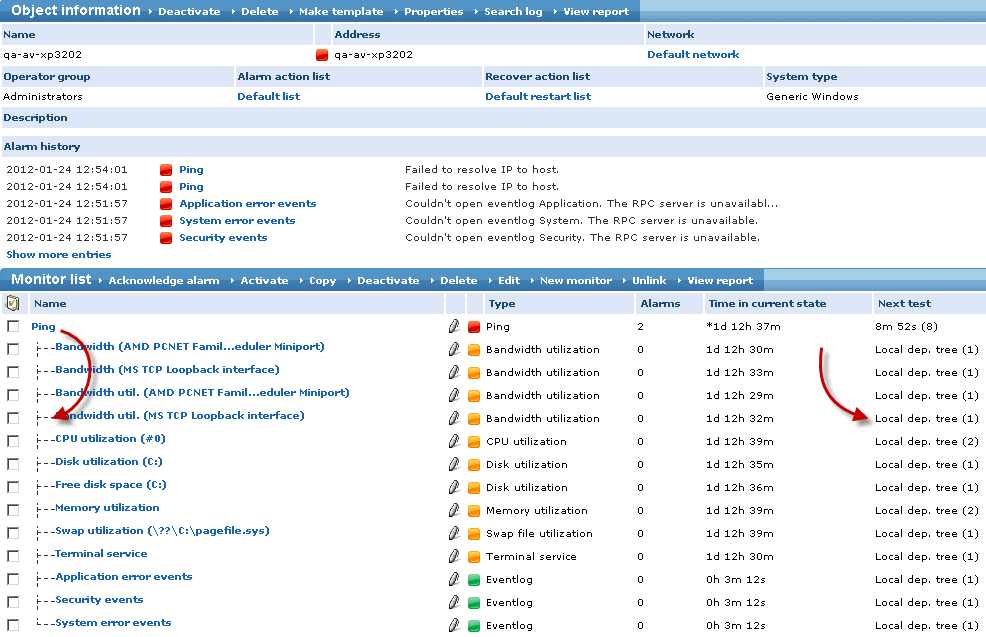Click green status icon for Security events row

pyautogui.click(x=474, y=603)
